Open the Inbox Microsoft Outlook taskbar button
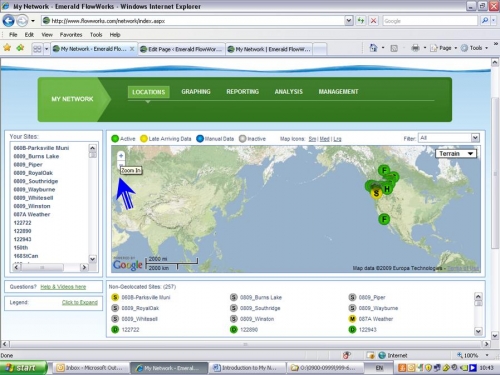Image resolution: width=500 pixels, height=375 pixels. pyautogui.click(x=90, y=368)
